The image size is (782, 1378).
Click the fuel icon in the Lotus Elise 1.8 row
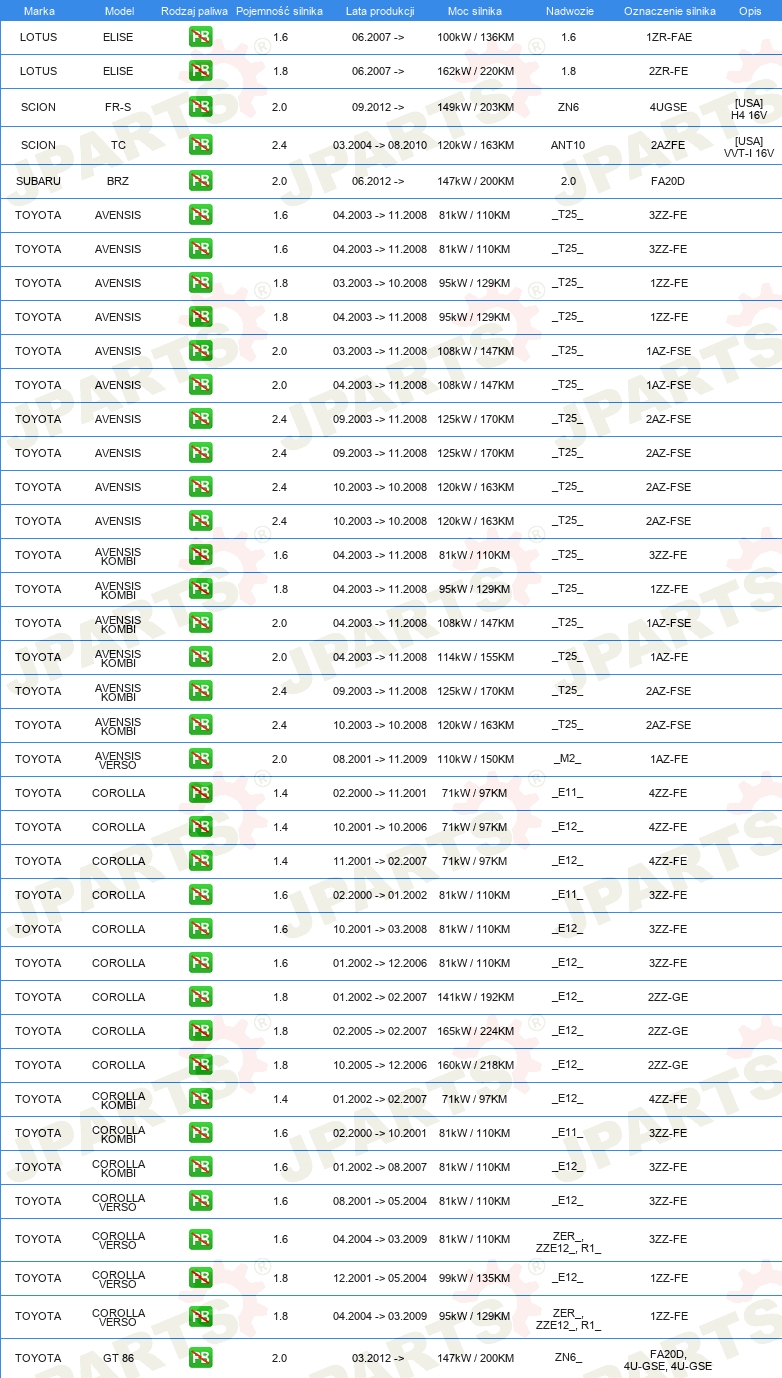pyautogui.click(x=200, y=71)
